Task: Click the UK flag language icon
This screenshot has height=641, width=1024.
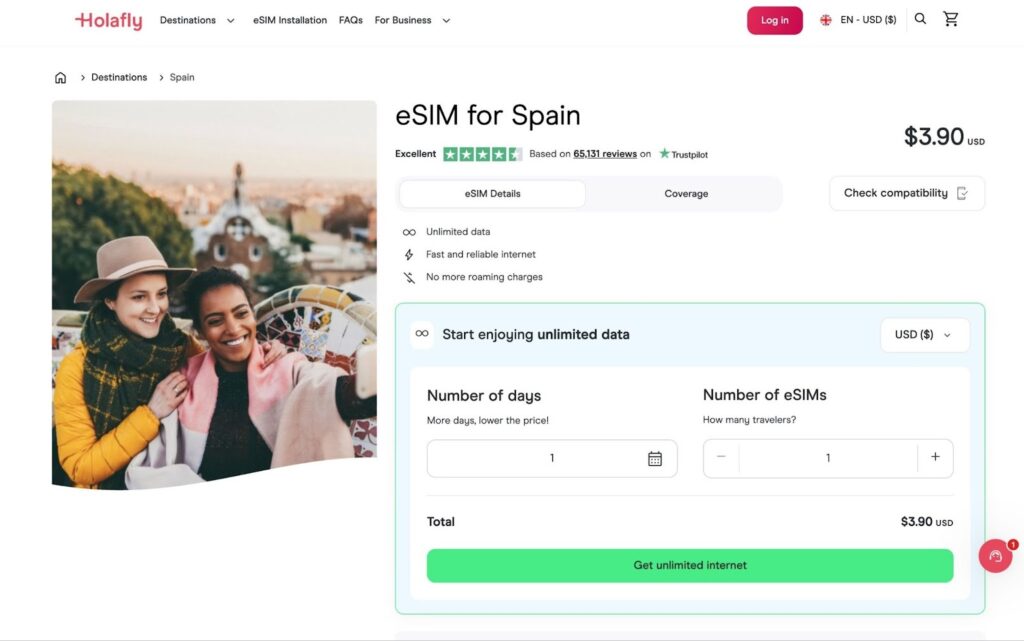Action: 826,20
